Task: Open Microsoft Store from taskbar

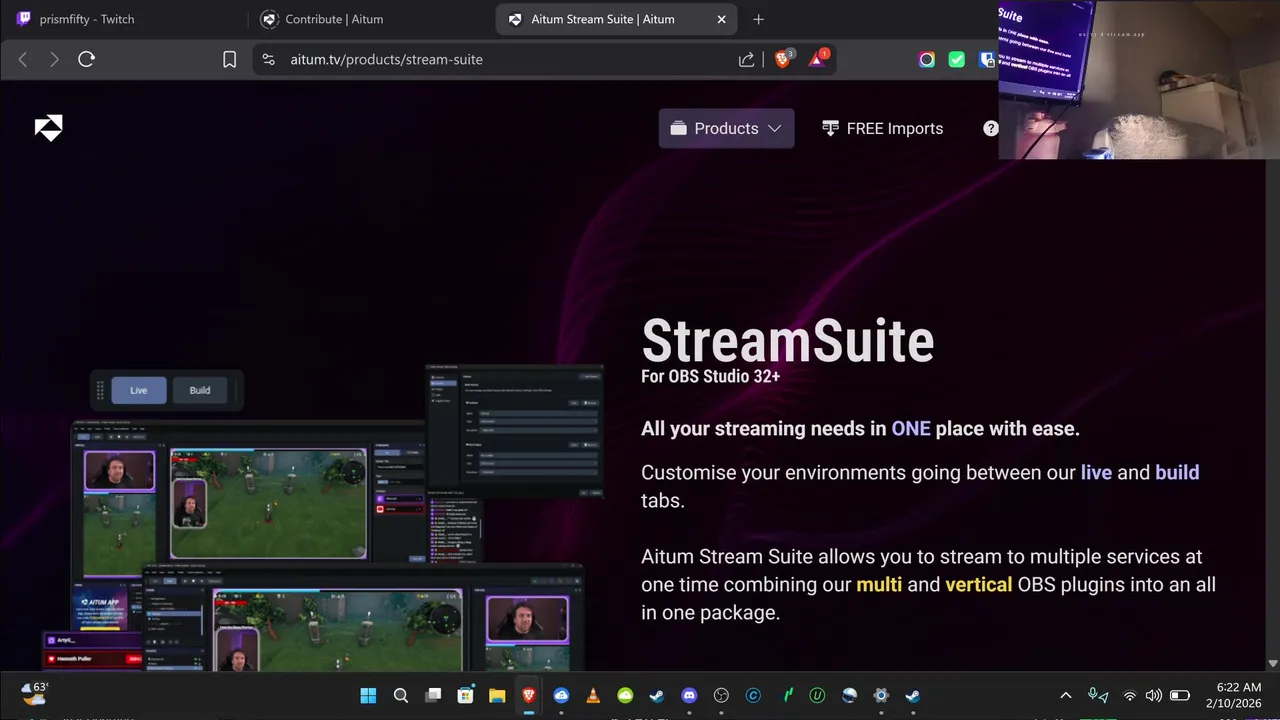Action: [465, 695]
